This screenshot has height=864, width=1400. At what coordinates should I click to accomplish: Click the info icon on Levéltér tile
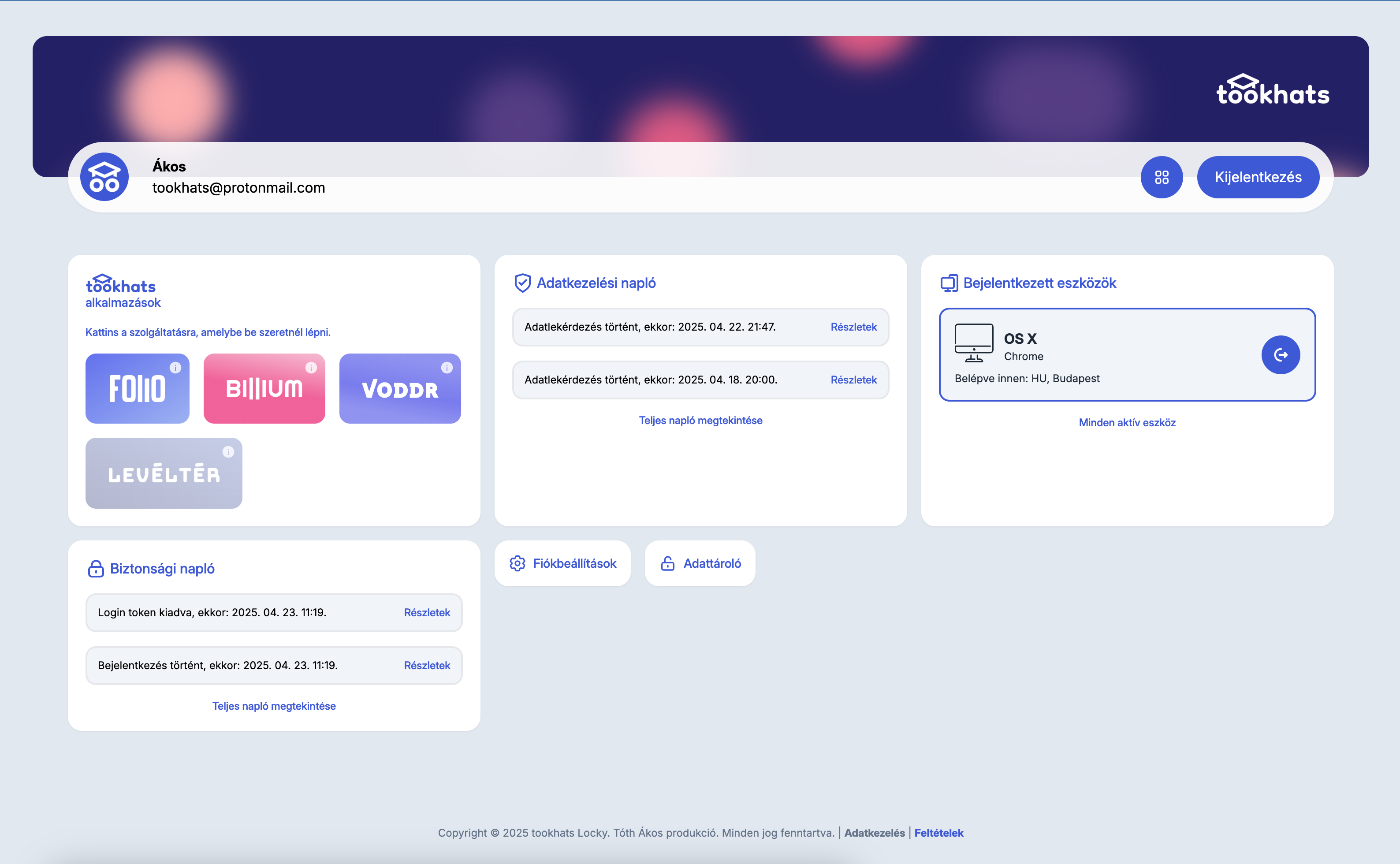coord(228,452)
